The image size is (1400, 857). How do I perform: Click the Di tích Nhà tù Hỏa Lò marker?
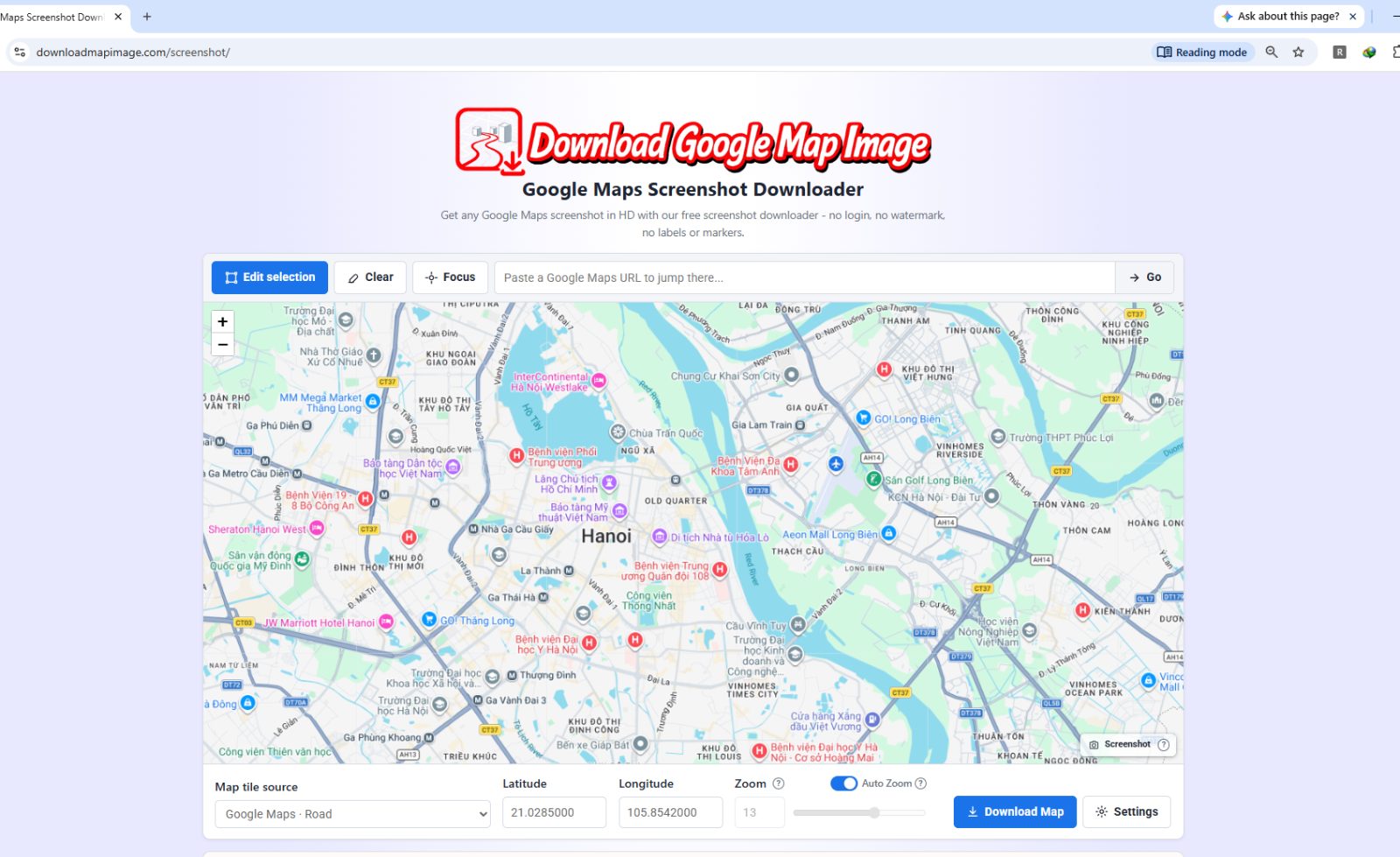(x=660, y=537)
